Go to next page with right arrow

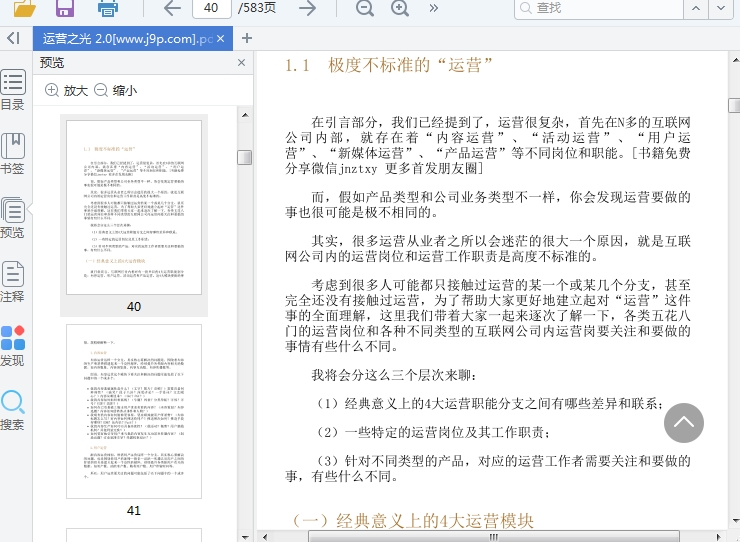pyautogui.click(x=308, y=9)
